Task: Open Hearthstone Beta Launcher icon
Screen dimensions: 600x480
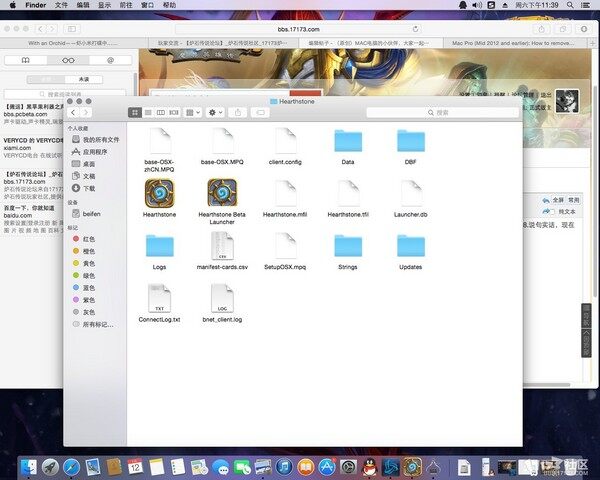Action: [x=222, y=193]
